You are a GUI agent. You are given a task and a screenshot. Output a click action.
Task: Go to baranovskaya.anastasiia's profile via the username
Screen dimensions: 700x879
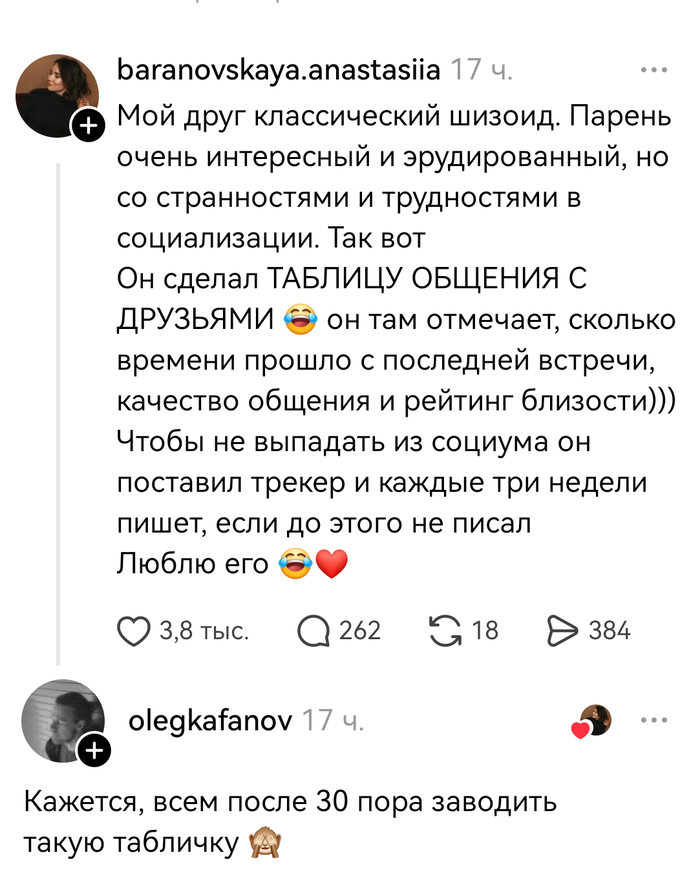click(278, 71)
